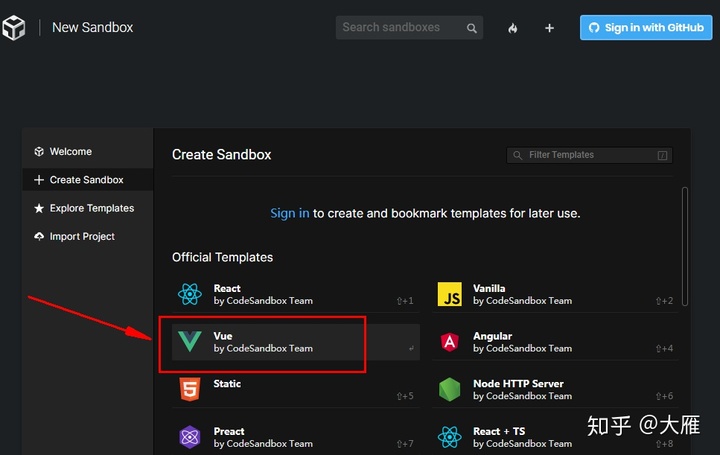
Task: Click the GitHub octocat icon
Action: pyautogui.click(x=594, y=28)
